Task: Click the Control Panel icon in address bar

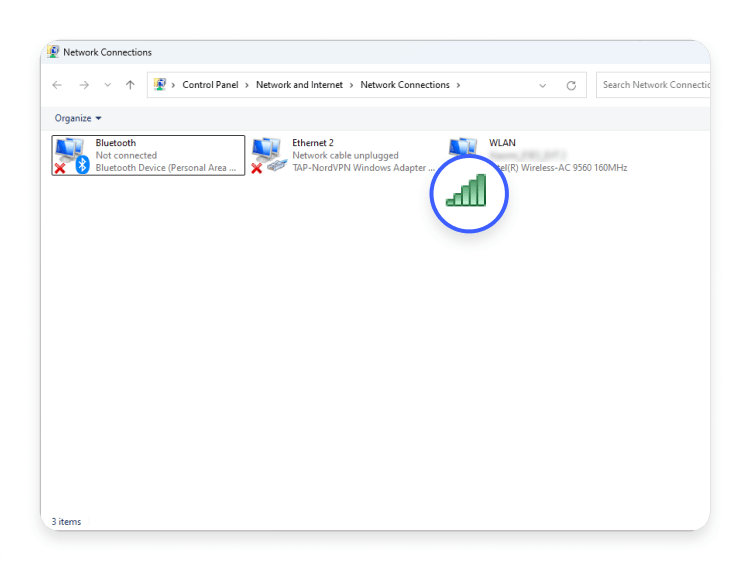Action: click(160, 85)
